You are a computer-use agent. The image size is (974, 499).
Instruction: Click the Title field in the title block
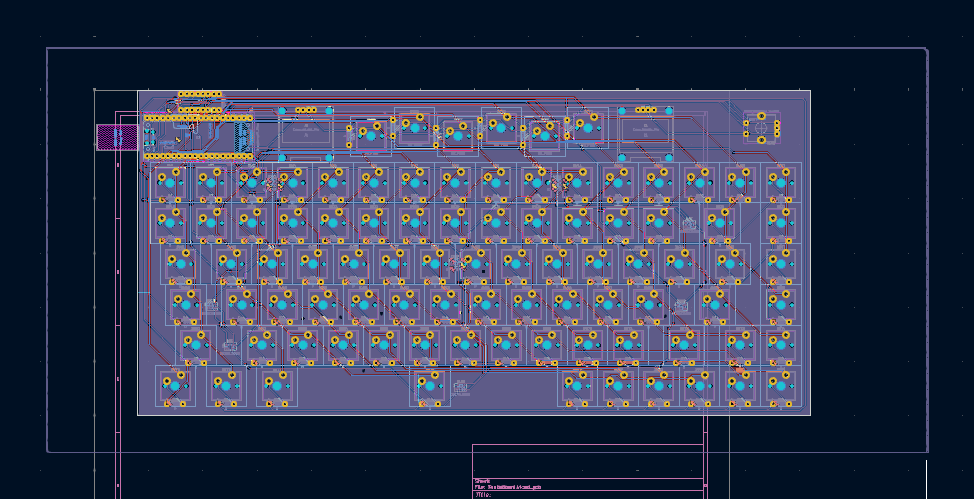pos(484,494)
